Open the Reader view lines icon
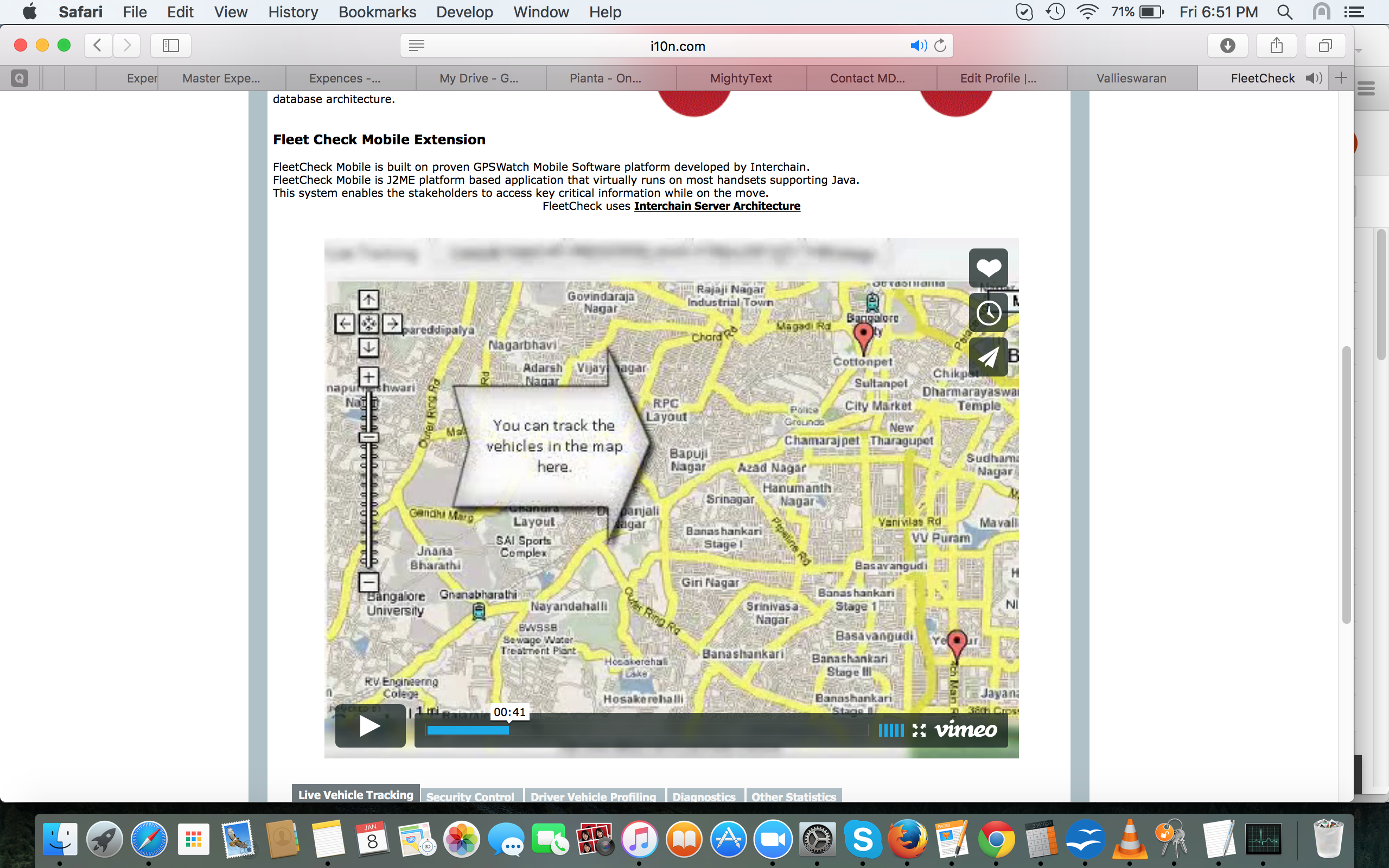The image size is (1389, 868). tap(417, 46)
